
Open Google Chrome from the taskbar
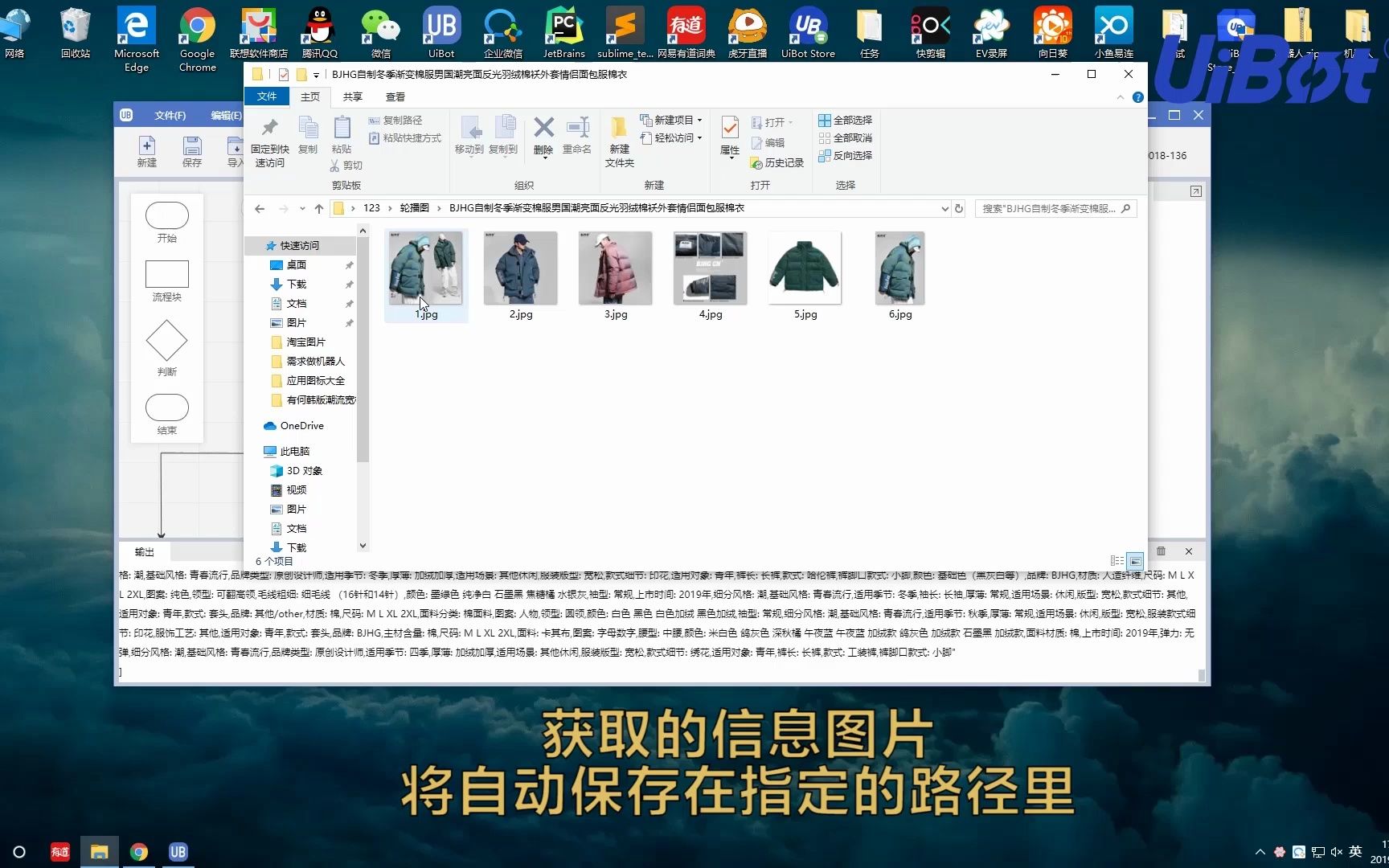[x=139, y=851]
